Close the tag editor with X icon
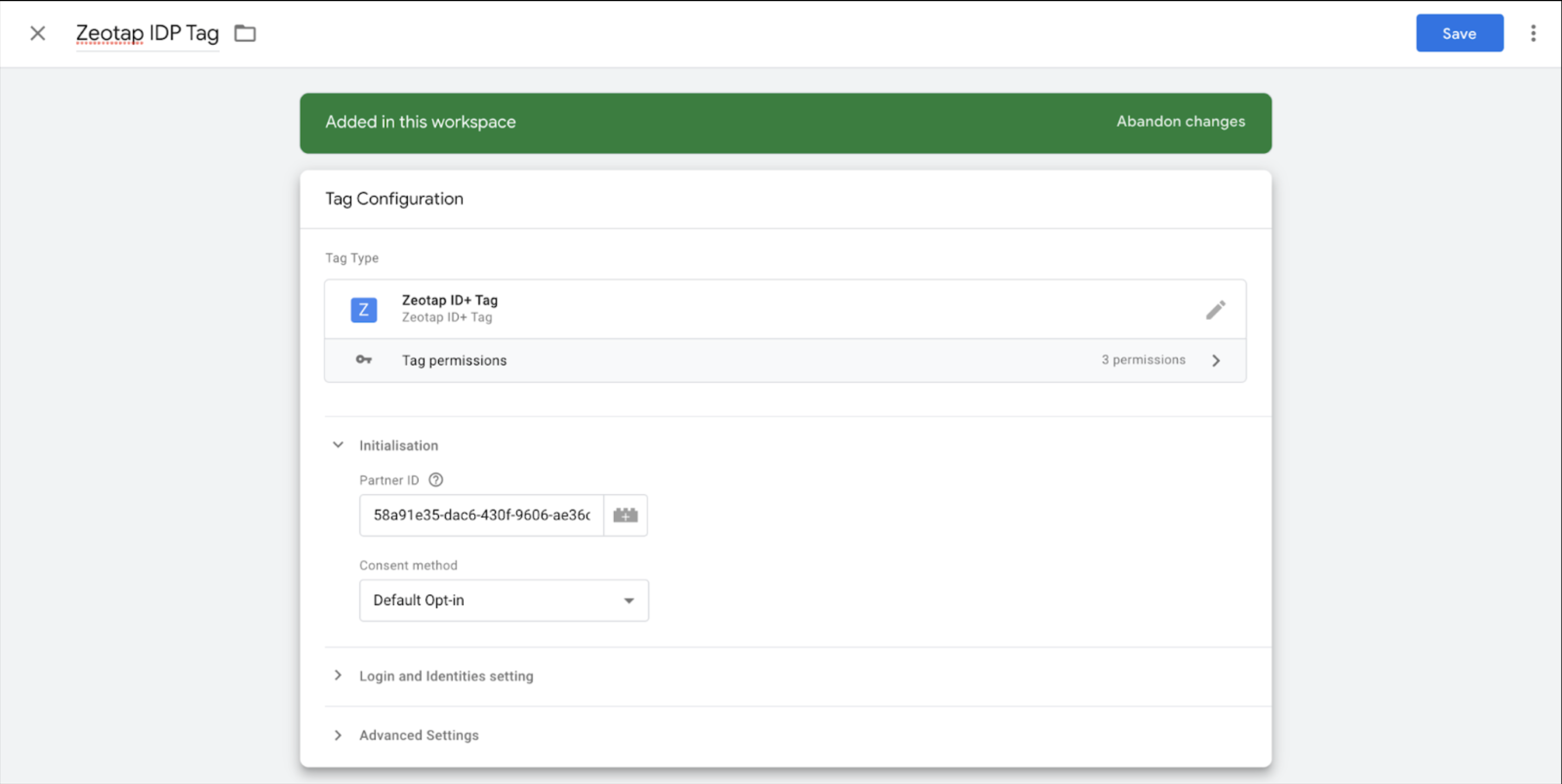The height and width of the screenshot is (784, 1562). coord(38,33)
